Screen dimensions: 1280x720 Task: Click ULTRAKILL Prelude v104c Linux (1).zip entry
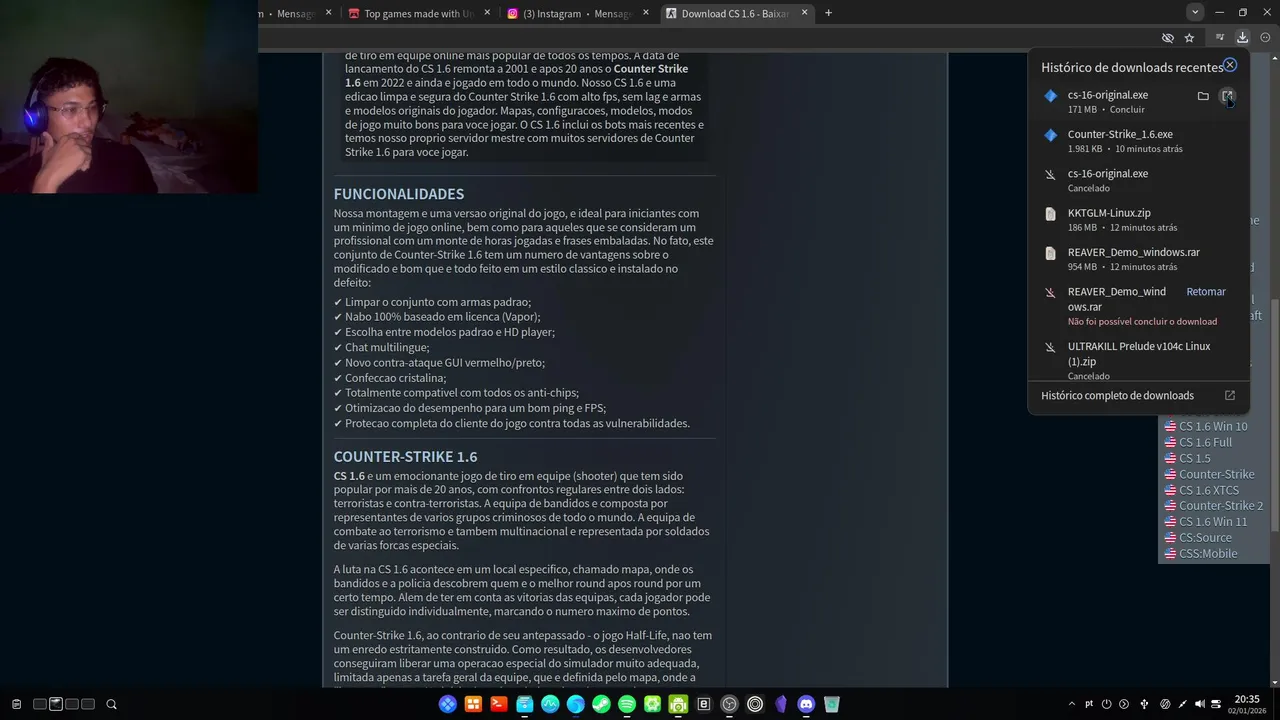(x=1140, y=360)
